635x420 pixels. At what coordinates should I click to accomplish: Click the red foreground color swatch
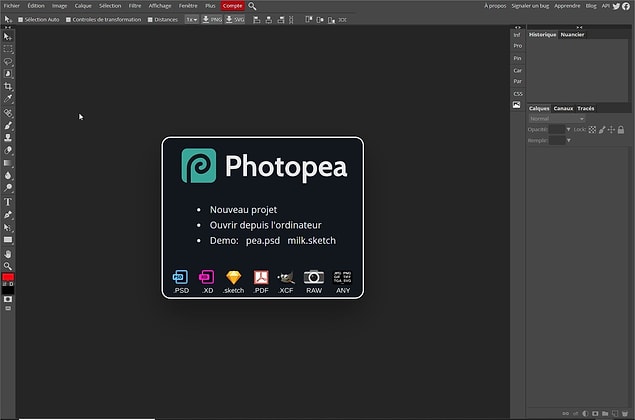[8, 277]
